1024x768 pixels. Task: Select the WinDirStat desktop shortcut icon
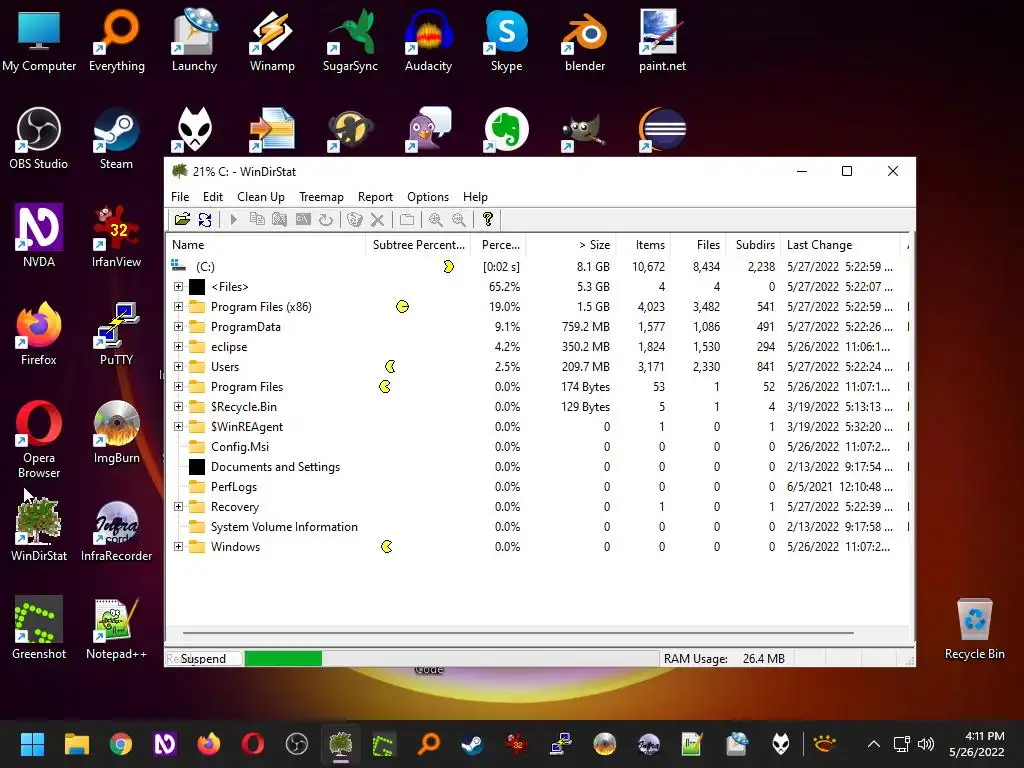[x=39, y=529]
